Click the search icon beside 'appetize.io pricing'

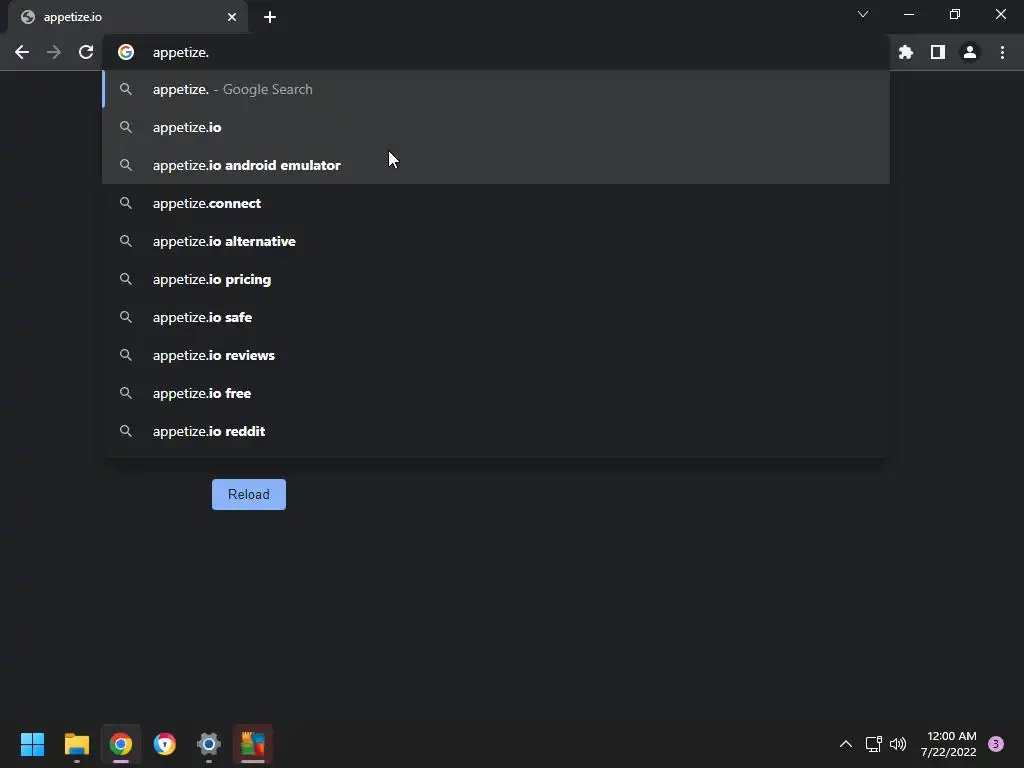(126, 280)
